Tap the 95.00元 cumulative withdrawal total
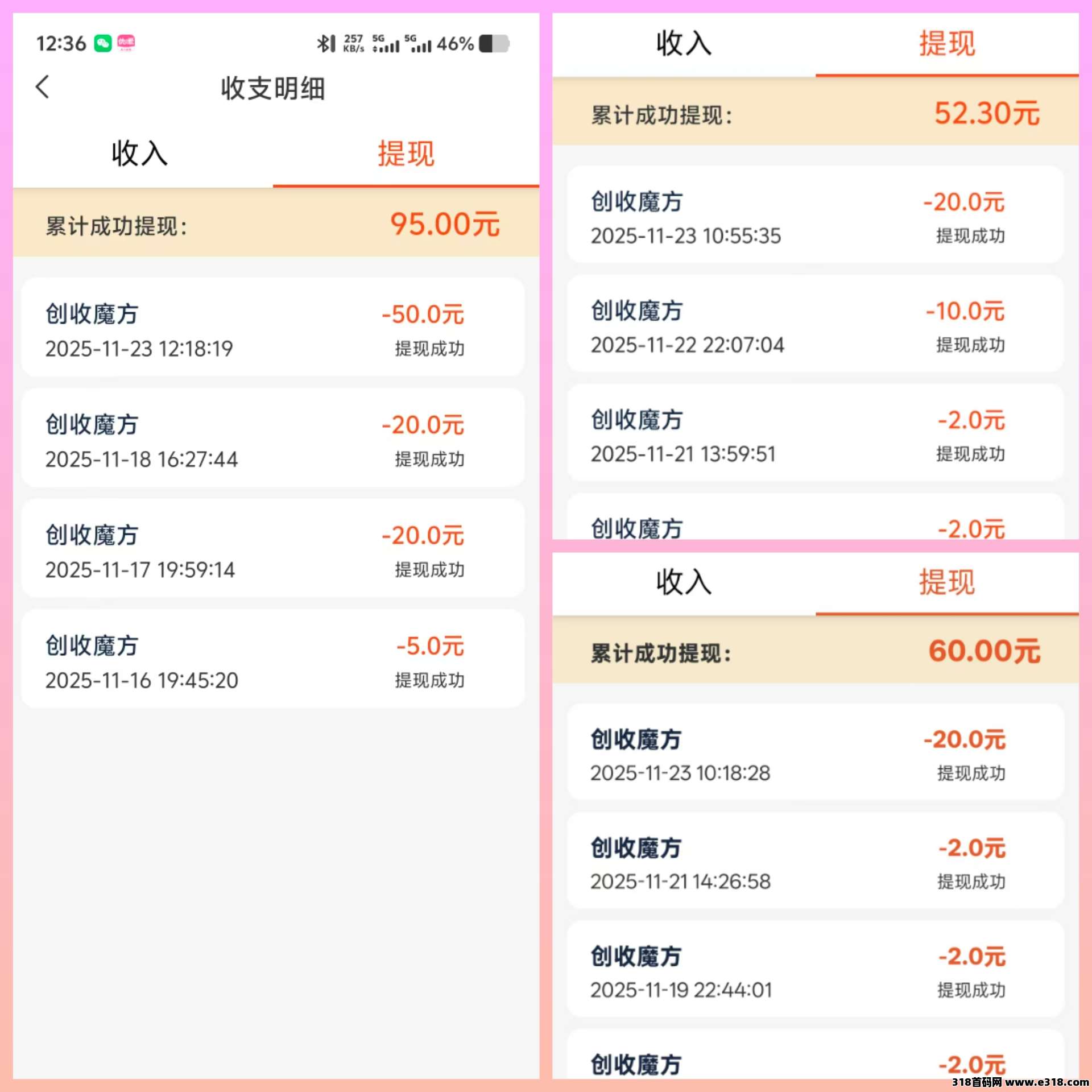Viewport: 1092px width, 1092px height. coord(445,226)
